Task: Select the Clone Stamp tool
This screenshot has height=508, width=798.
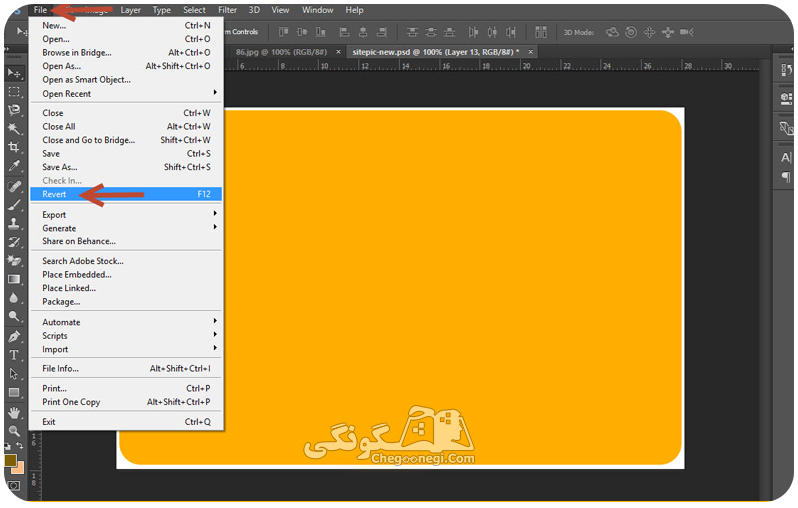Action: click(14, 223)
